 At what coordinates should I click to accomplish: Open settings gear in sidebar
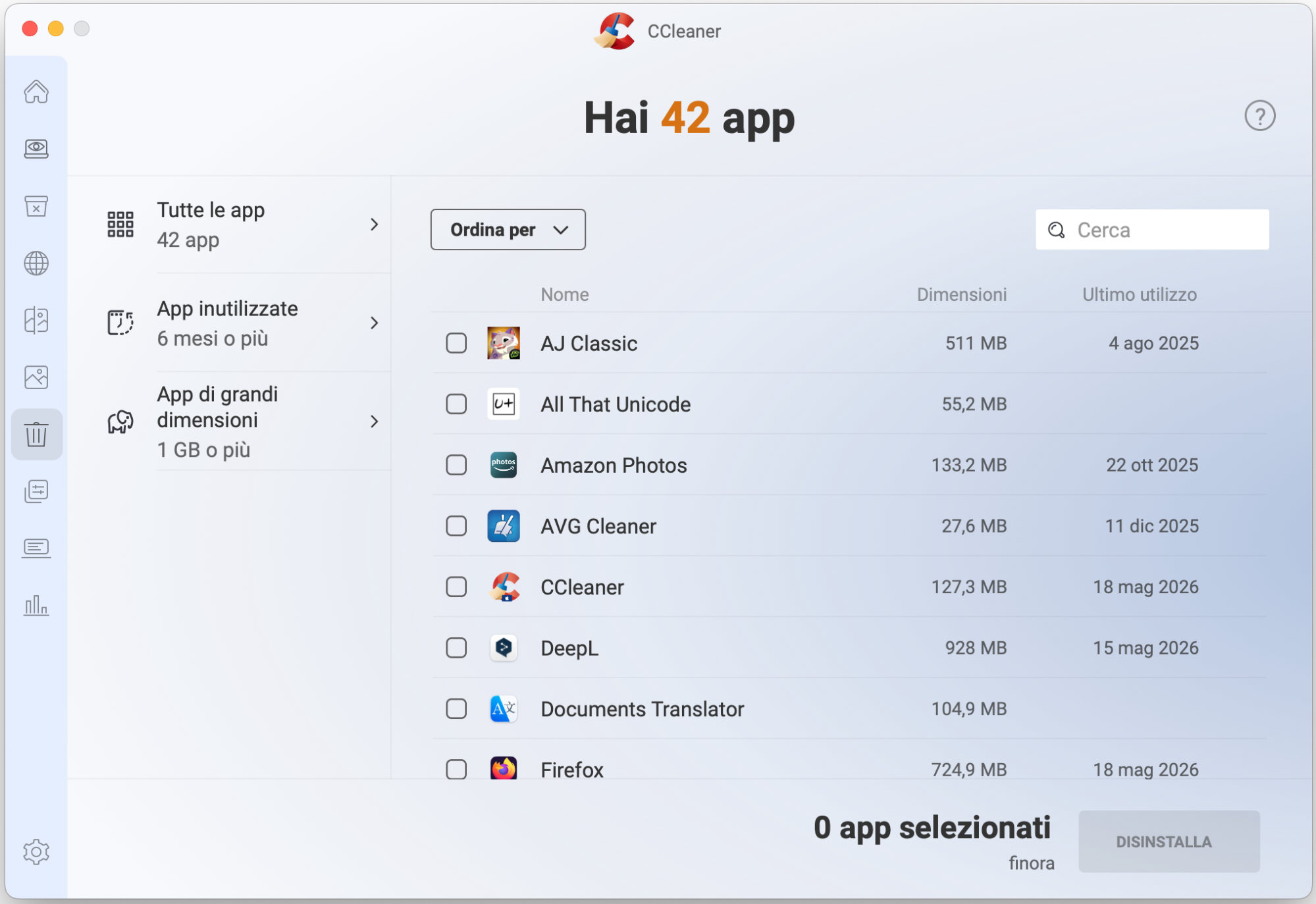pyautogui.click(x=36, y=852)
